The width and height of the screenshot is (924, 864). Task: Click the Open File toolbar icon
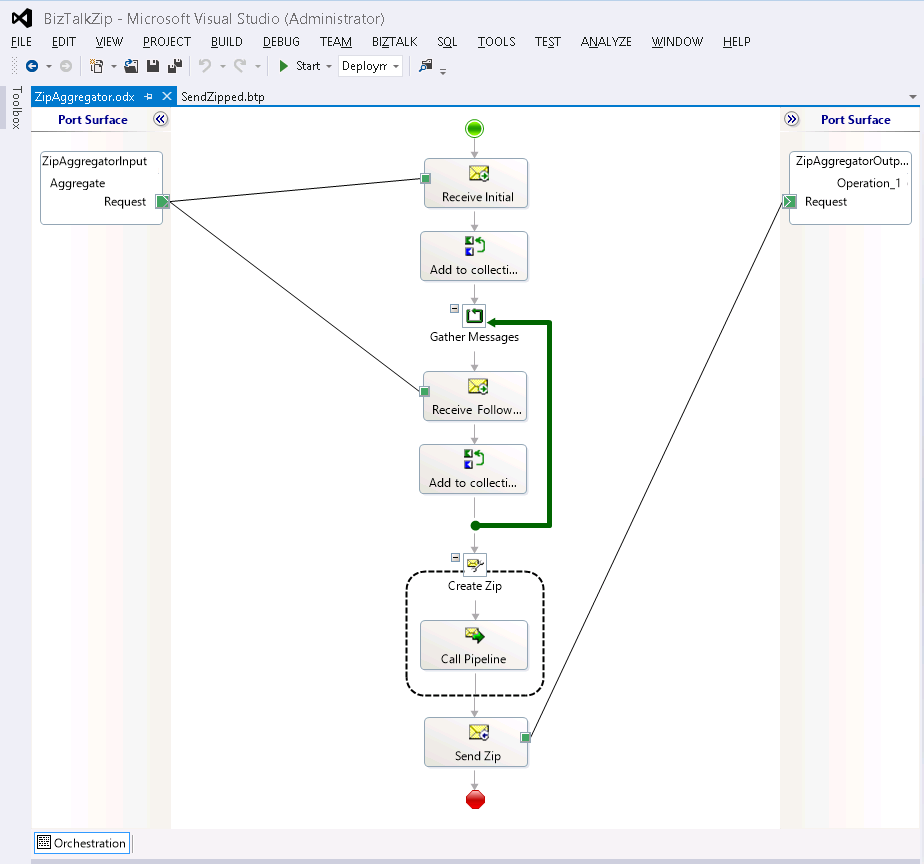pyautogui.click(x=131, y=66)
